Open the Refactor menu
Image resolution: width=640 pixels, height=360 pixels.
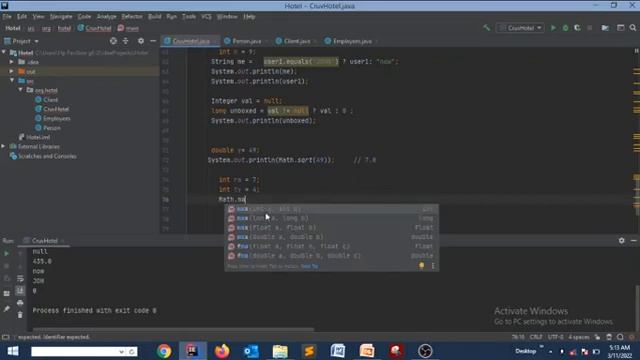132,17
